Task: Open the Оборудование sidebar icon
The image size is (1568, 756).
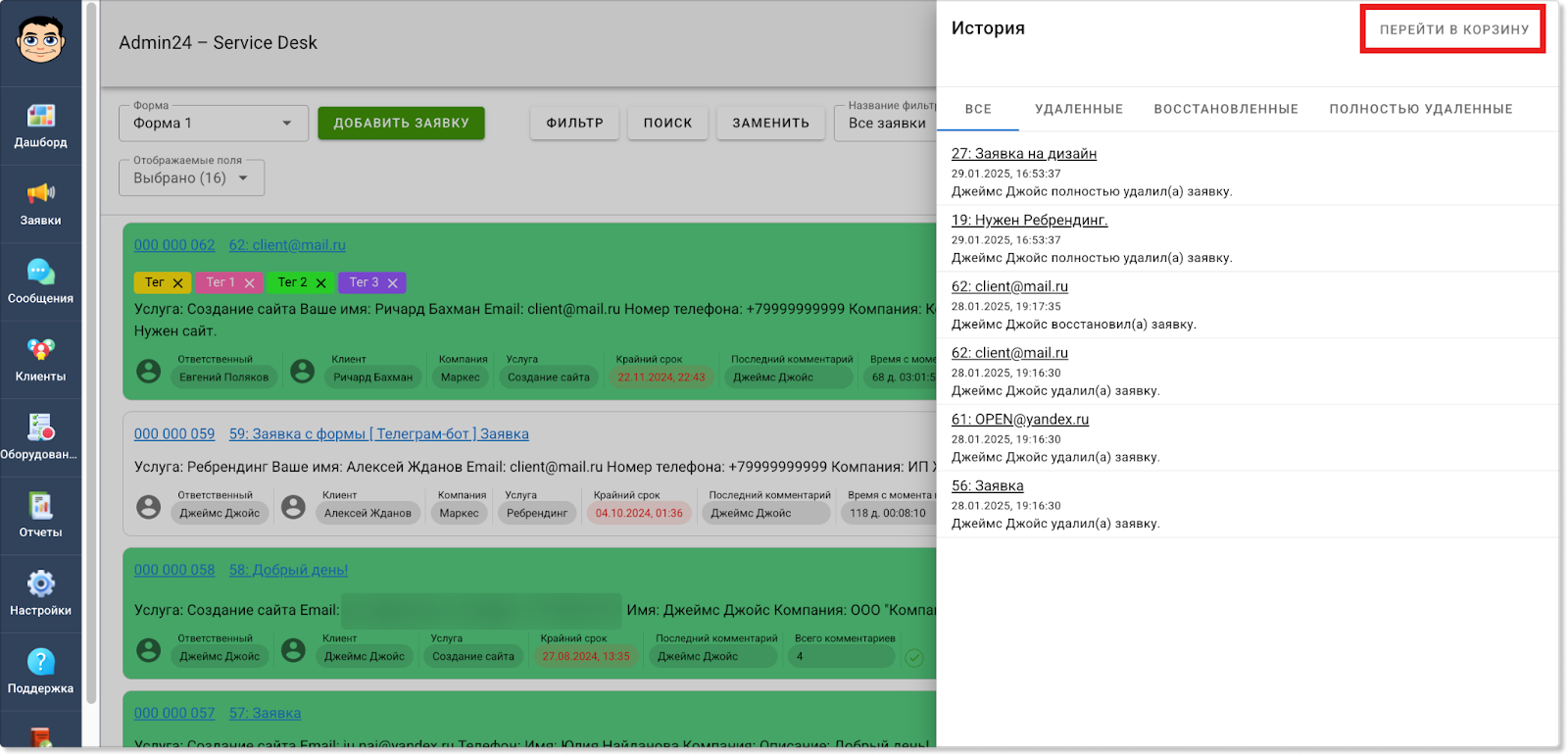Action: click(x=40, y=428)
